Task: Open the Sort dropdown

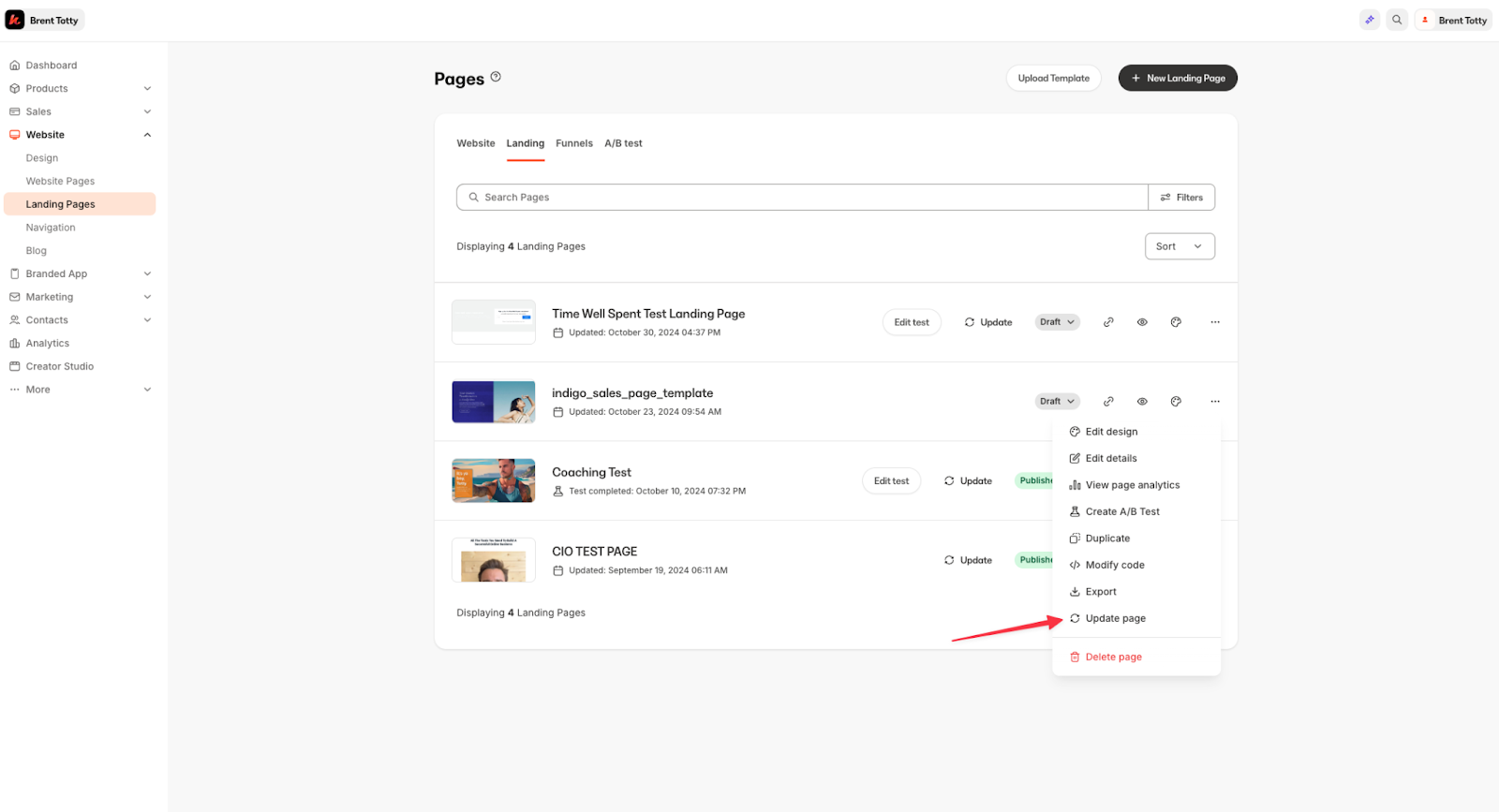Action: 1180,246
